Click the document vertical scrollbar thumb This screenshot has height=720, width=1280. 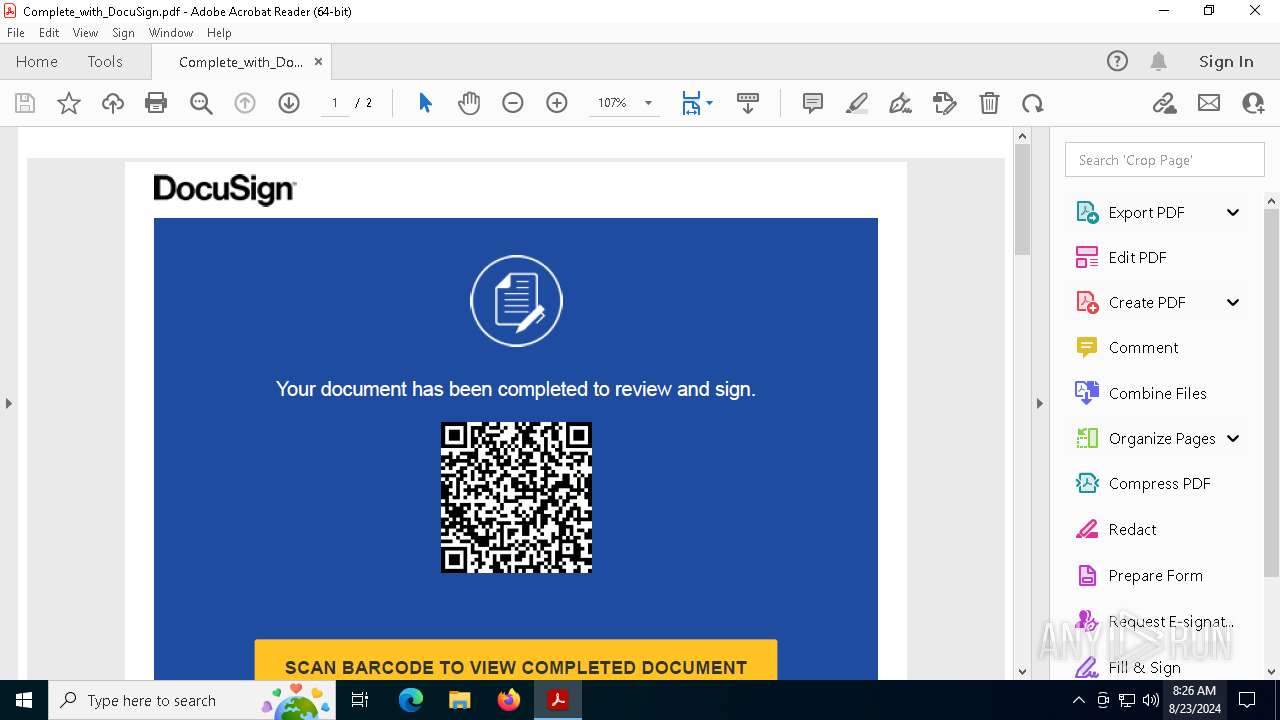coord(1022,199)
